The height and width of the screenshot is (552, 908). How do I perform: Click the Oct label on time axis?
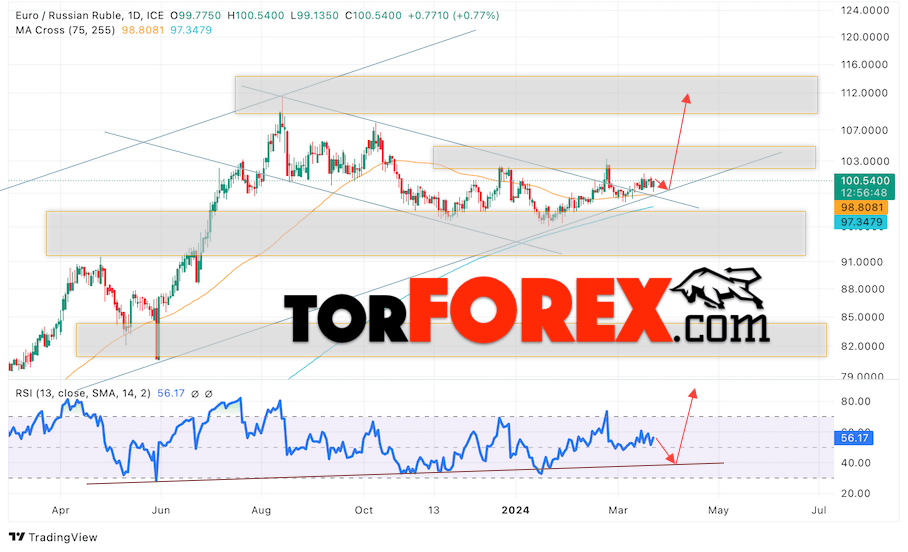pos(364,510)
